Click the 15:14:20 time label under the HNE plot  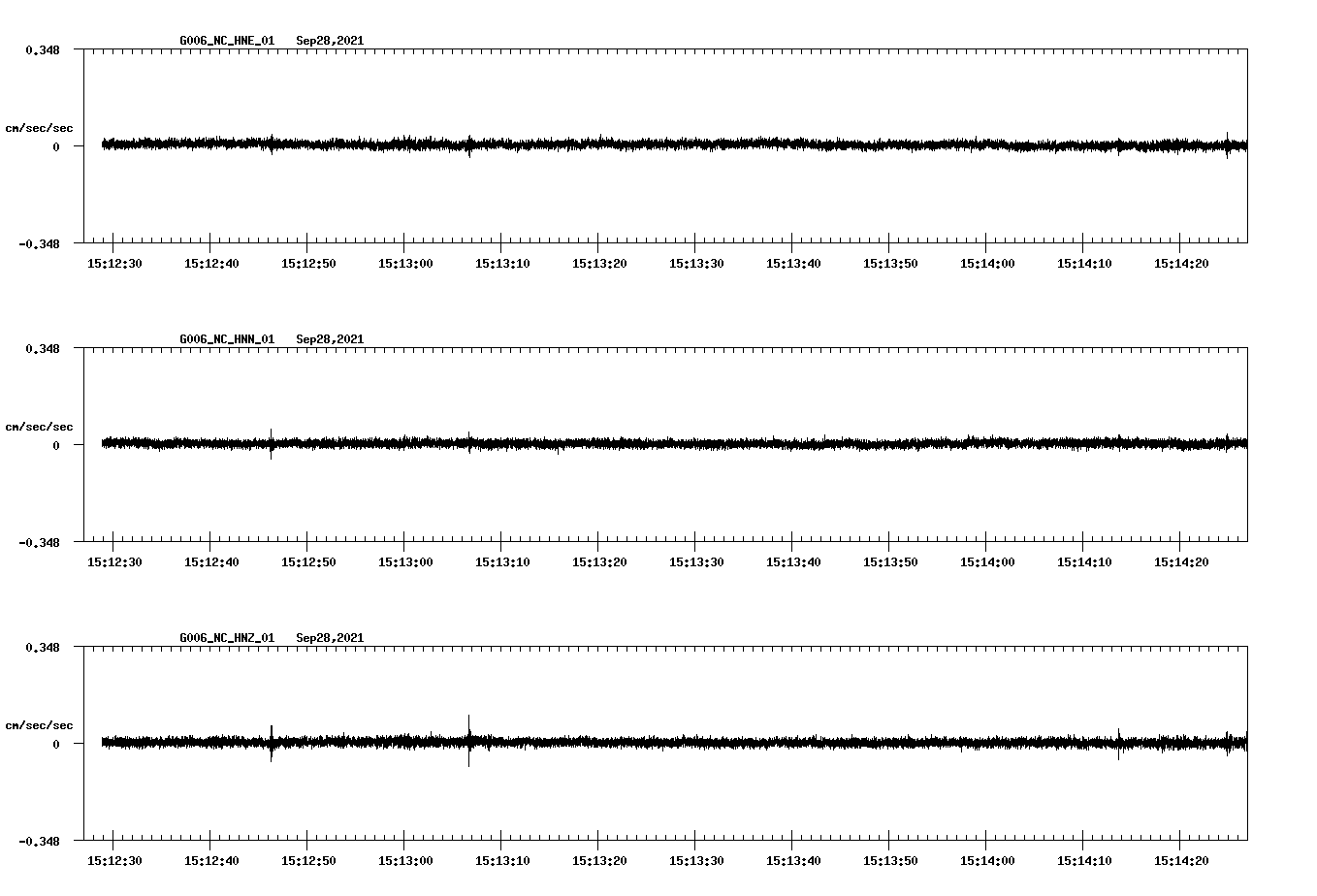click(x=1181, y=263)
